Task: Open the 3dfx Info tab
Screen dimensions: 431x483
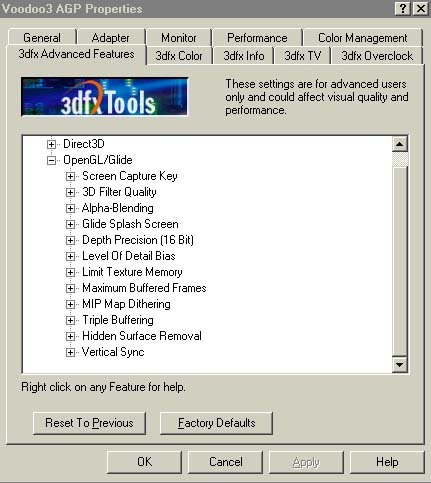Action: pyautogui.click(x=244, y=56)
